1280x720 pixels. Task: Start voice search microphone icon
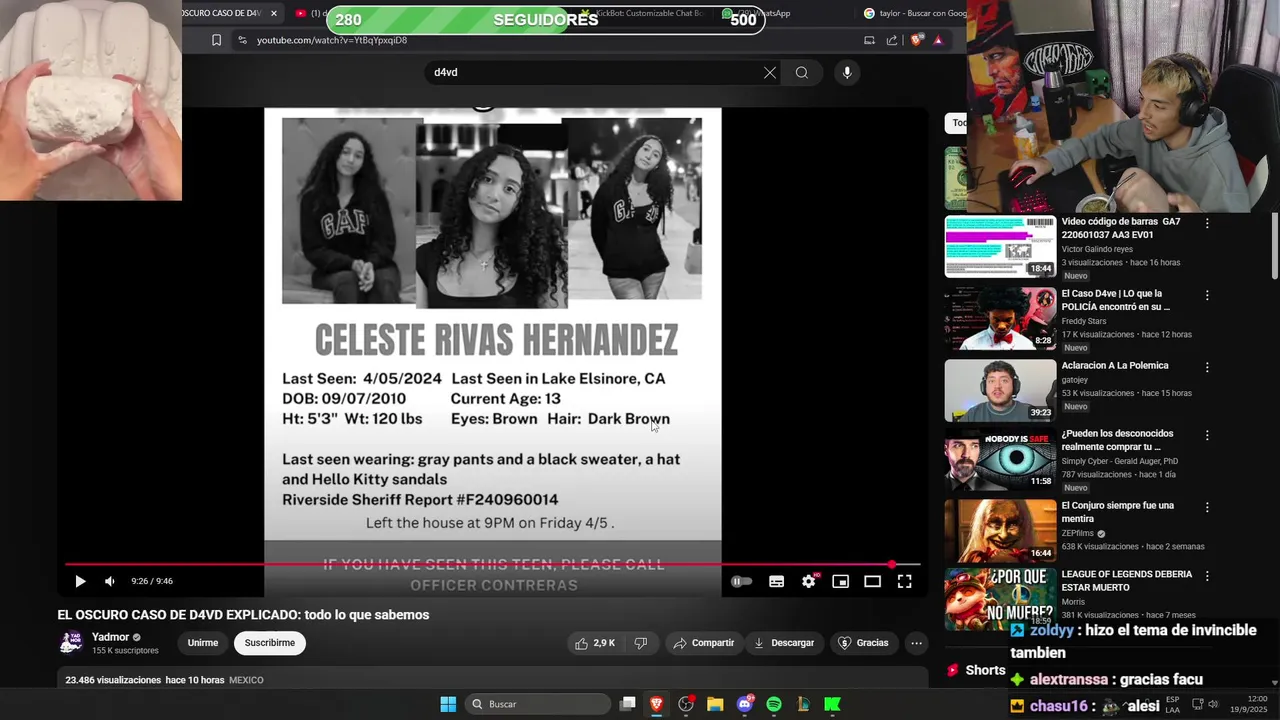click(x=847, y=72)
